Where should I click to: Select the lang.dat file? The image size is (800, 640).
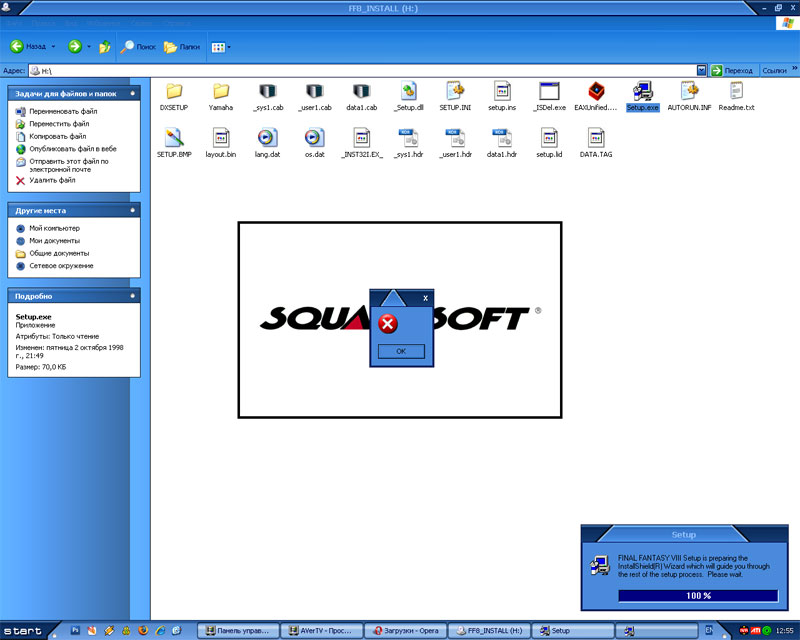coord(268,143)
